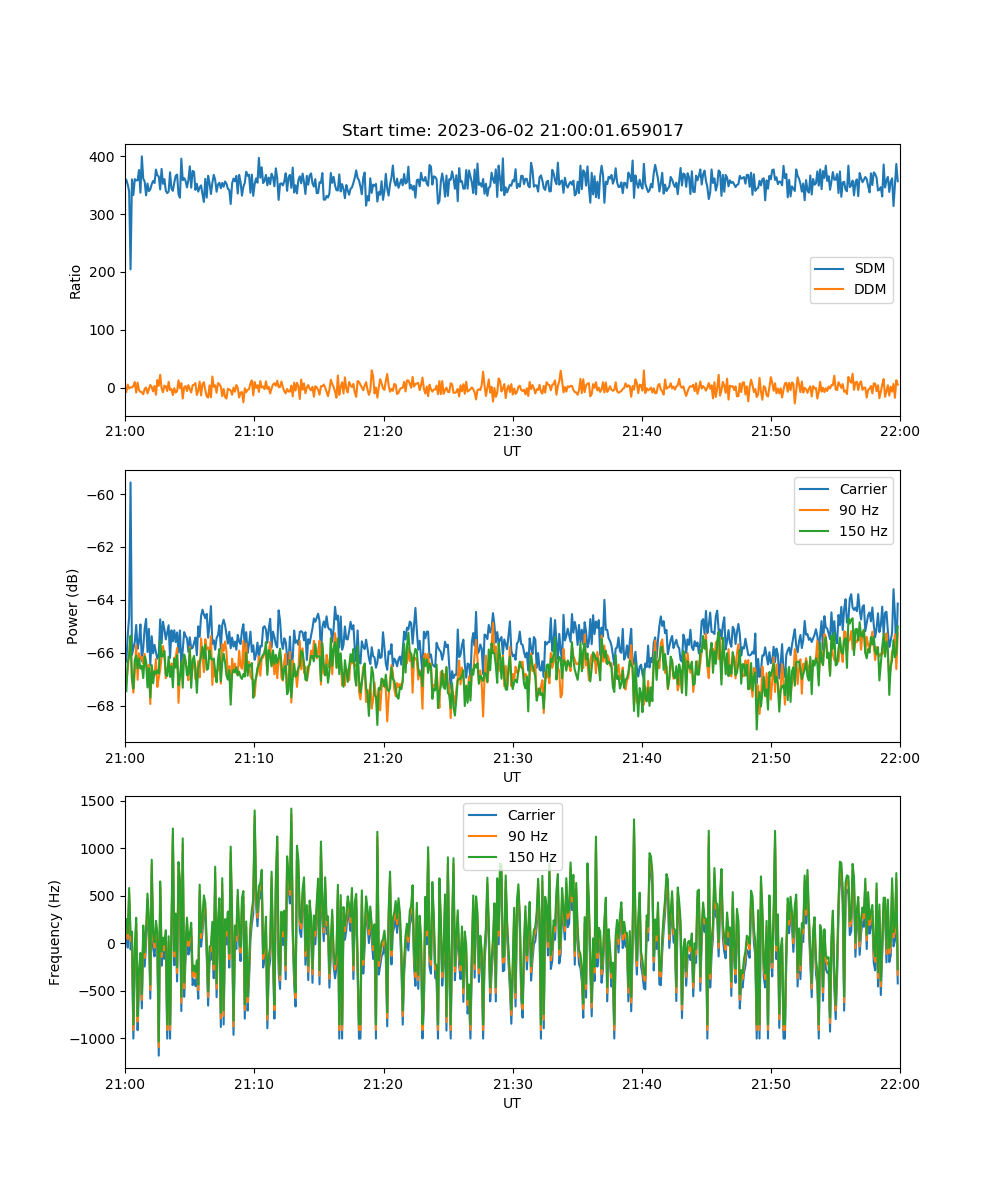Image resolution: width=1000 pixels, height=1200 pixels.
Task: Select Carrier entry in middle plot legend
Action: (x=844, y=489)
